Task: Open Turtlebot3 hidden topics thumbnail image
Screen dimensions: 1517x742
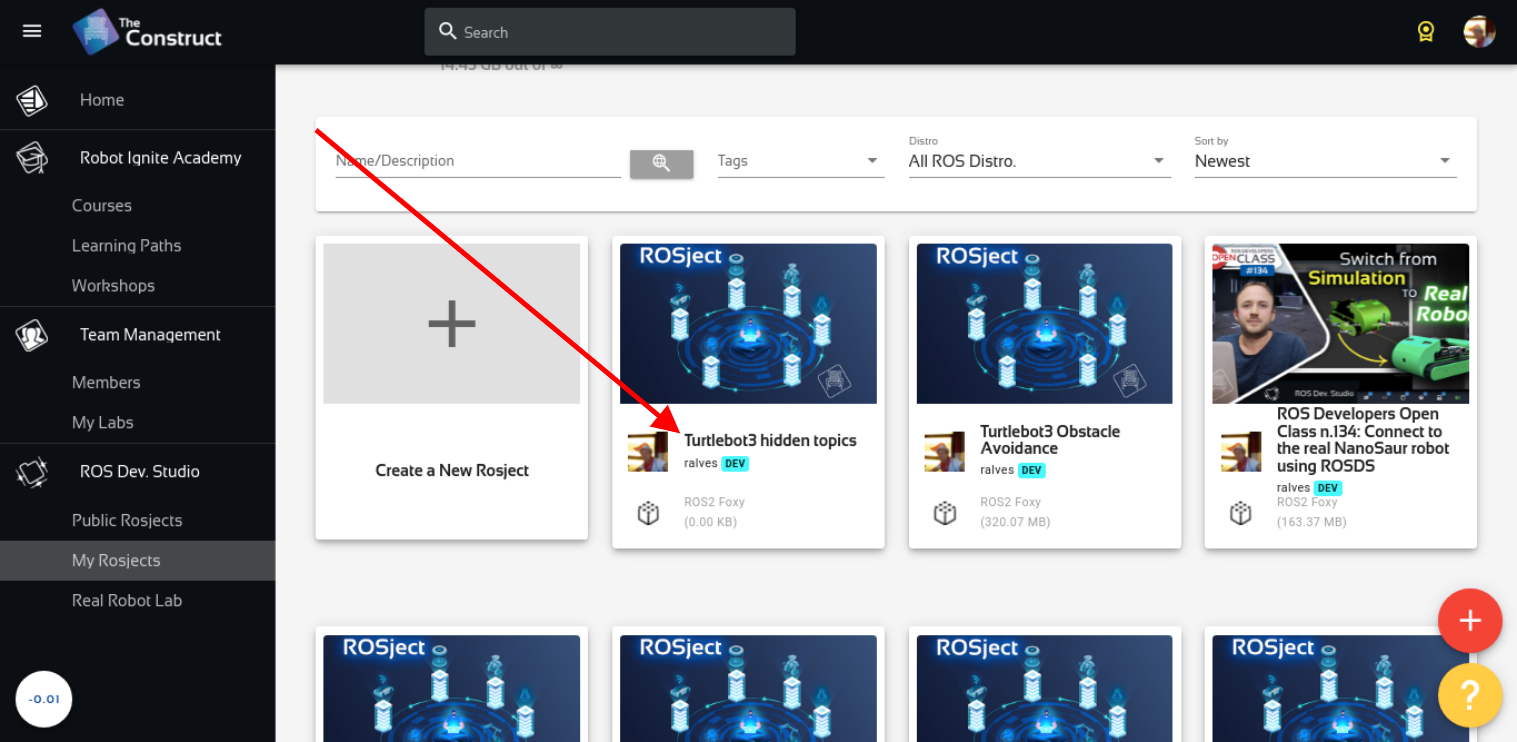Action: point(748,324)
